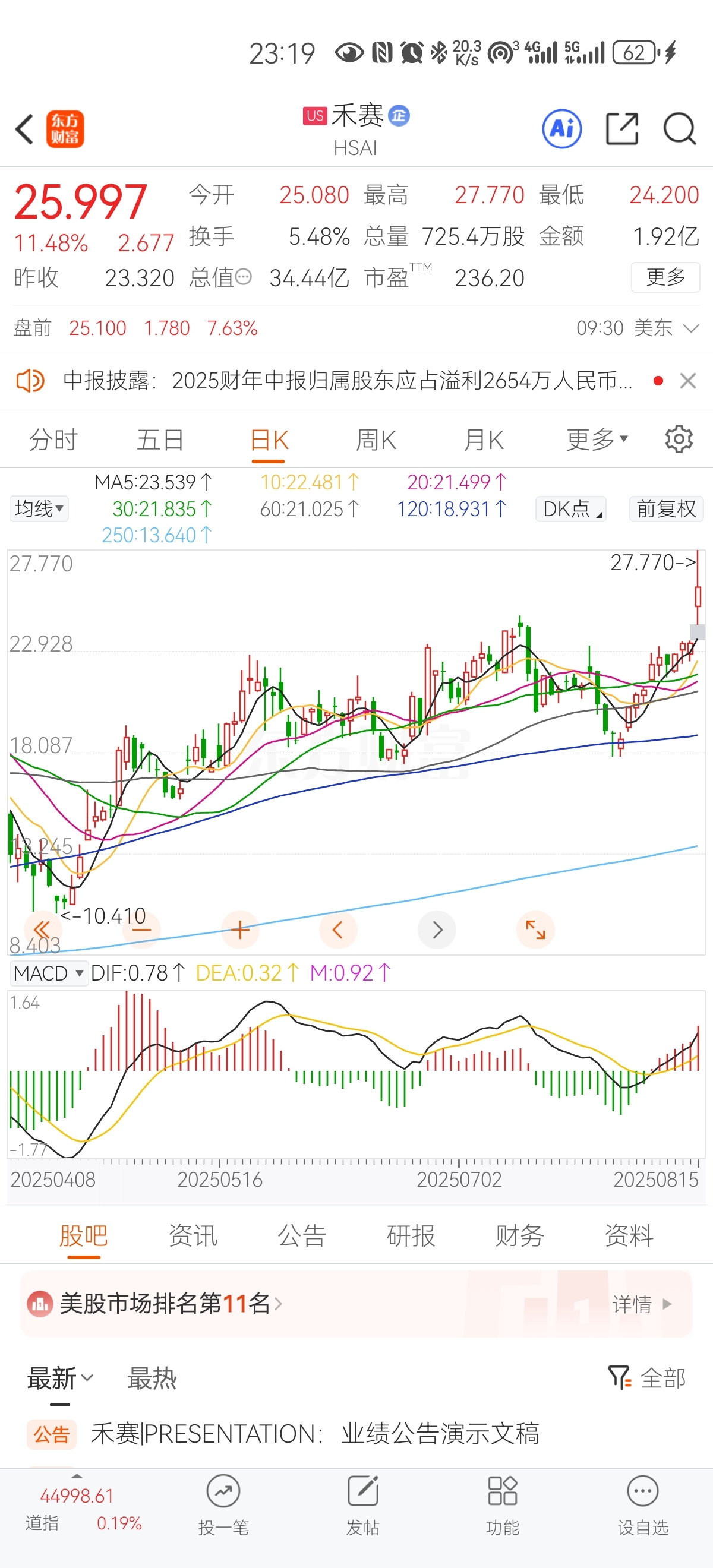Expand the 更多 chart period dropdown
713x1568 pixels.
tap(597, 439)
